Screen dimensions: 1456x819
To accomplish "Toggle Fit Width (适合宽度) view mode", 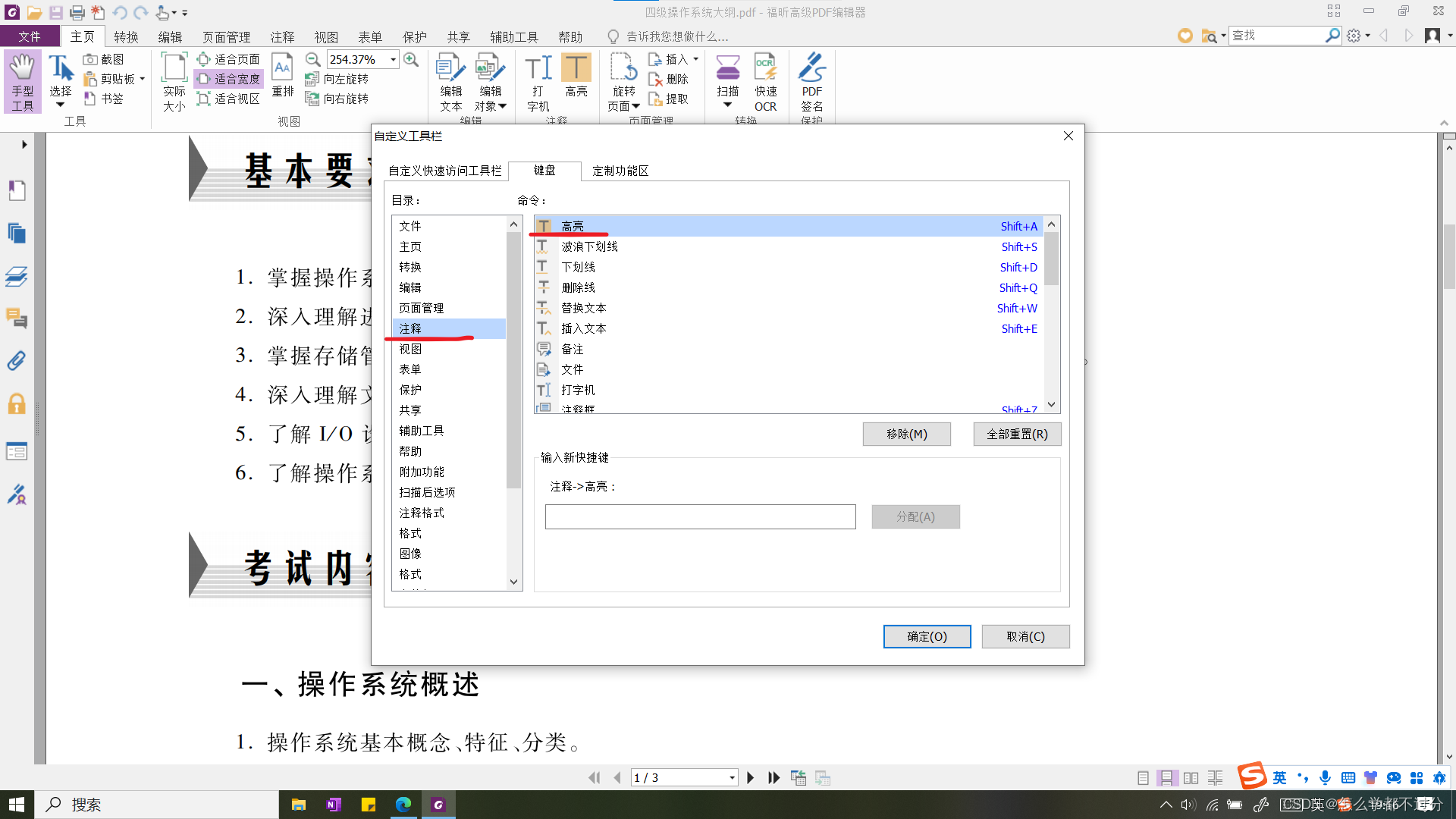I will pyautogui.click(x=228, y=79).
